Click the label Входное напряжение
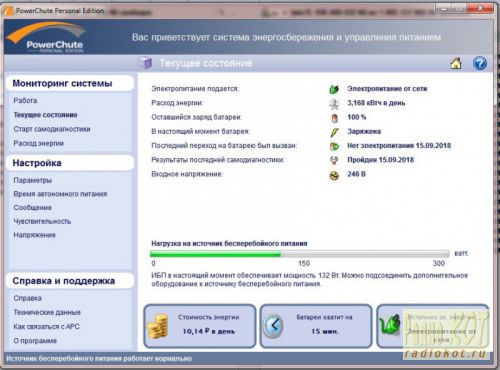This screenshot has height=370, width=500. (x=187, y=174)
